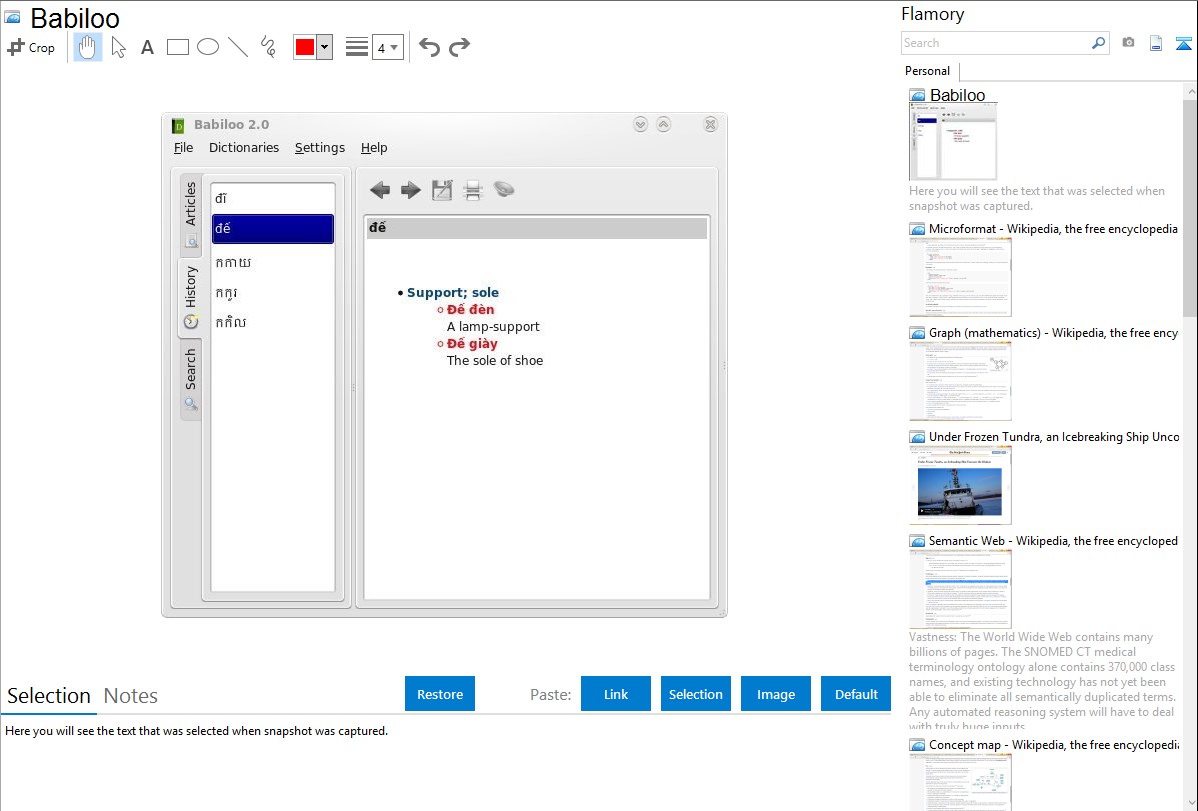The image size is (1198, 811).
Task: Choose the text annotation tool
Action: point(147,47)
